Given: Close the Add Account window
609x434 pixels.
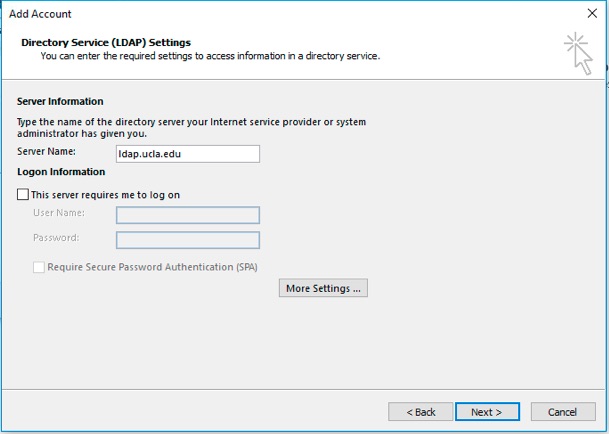Looking at the screenshot, I should click(592, 14).
